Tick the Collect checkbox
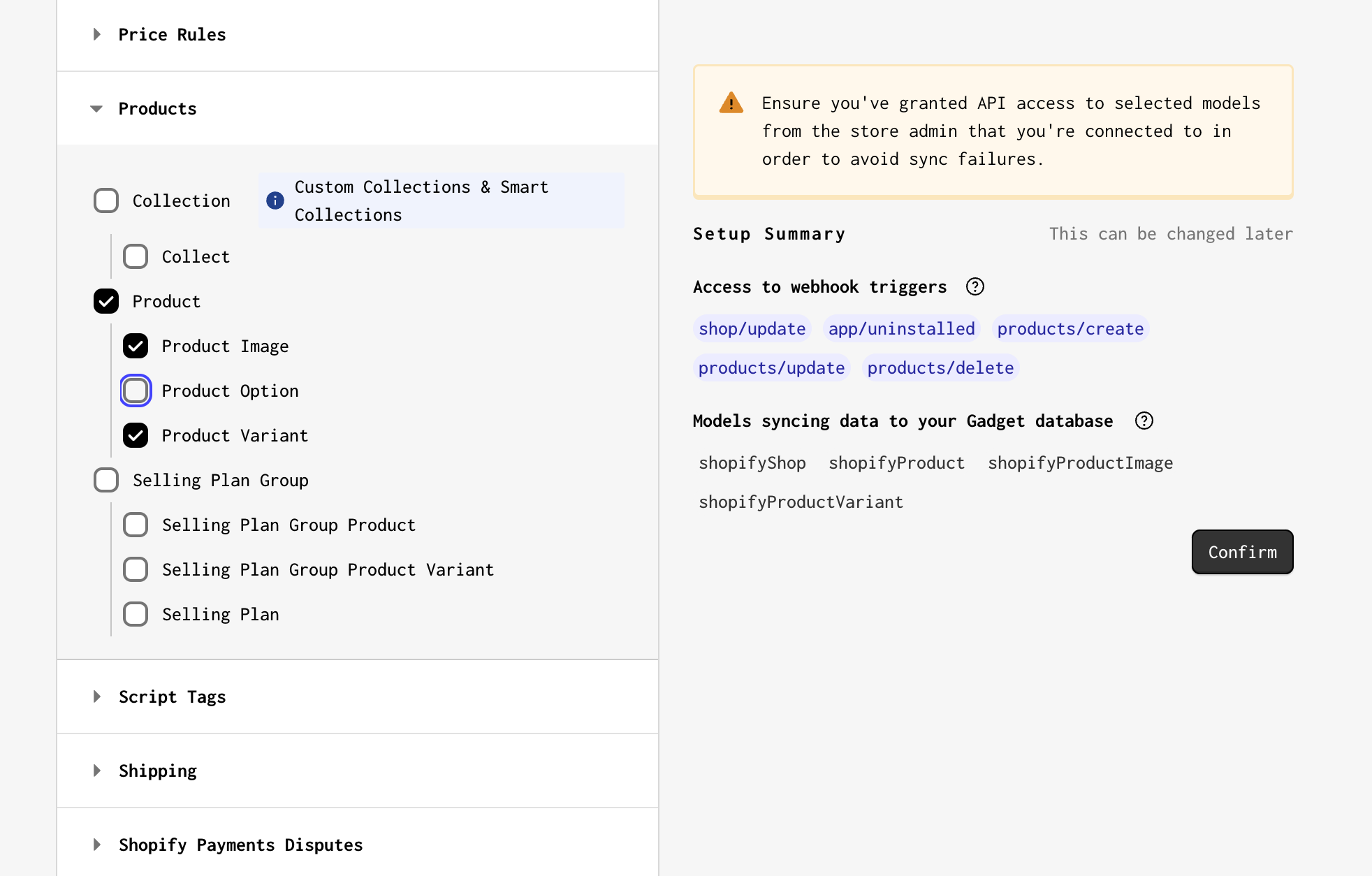 (136, 256)
